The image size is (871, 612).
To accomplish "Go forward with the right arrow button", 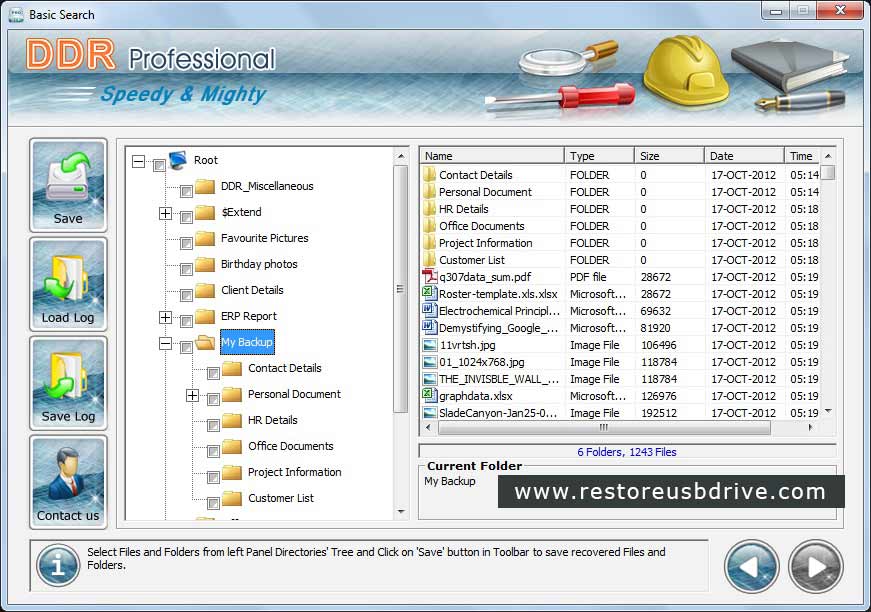I will [816, 566].
